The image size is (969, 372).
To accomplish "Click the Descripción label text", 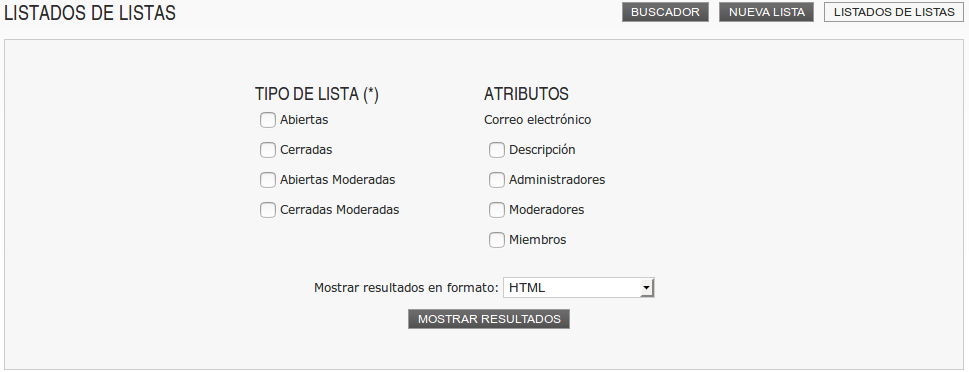I will coord(542,150).
